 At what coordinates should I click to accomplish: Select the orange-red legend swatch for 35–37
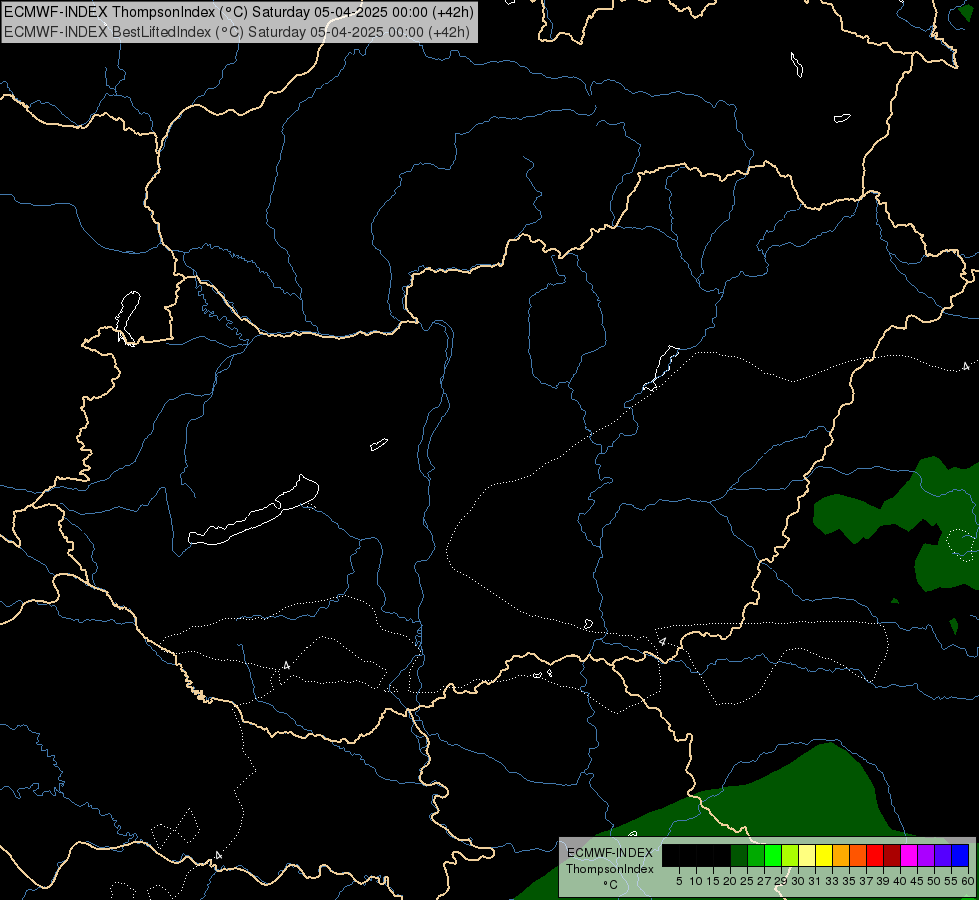pos(858,855)
